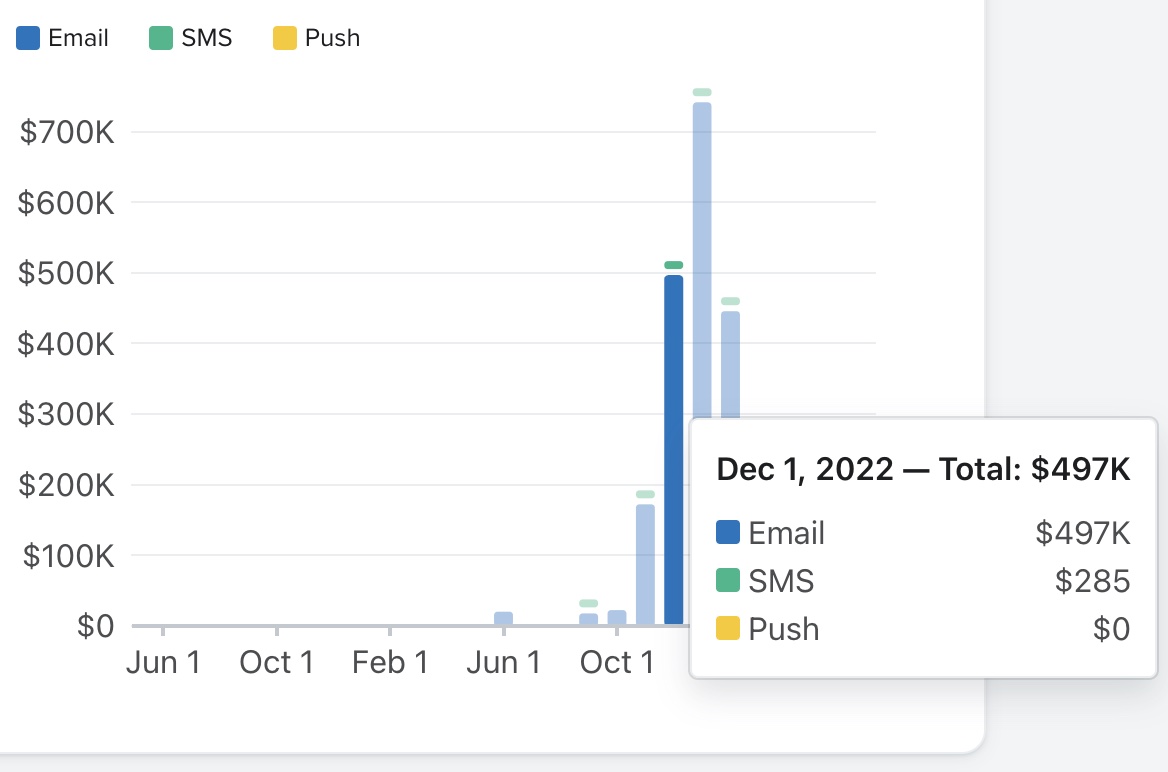Click the SMS cap above the tallest bar
The image size is (1168, 772).
[x=702, y=92]
